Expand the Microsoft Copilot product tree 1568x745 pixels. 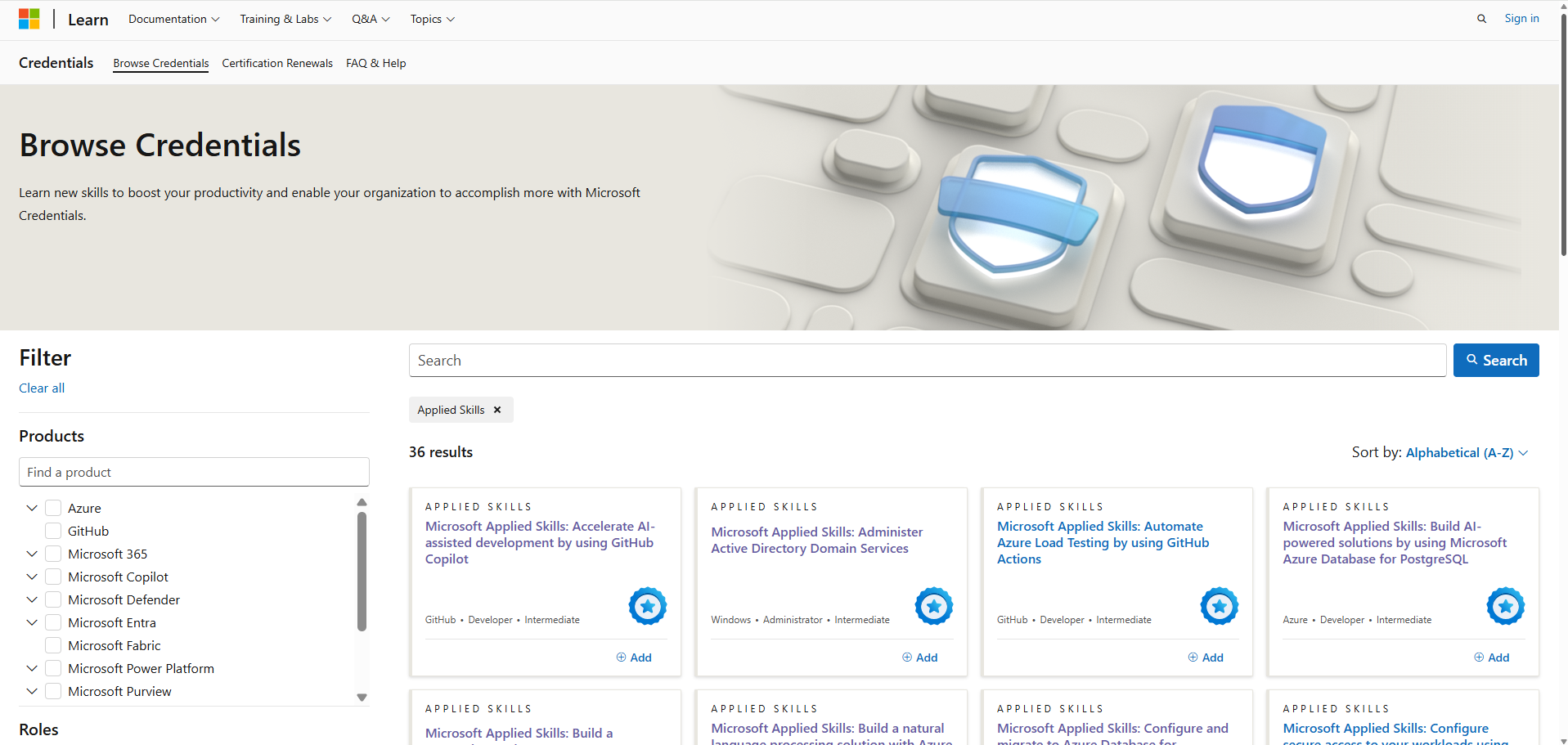coord(32,577)
